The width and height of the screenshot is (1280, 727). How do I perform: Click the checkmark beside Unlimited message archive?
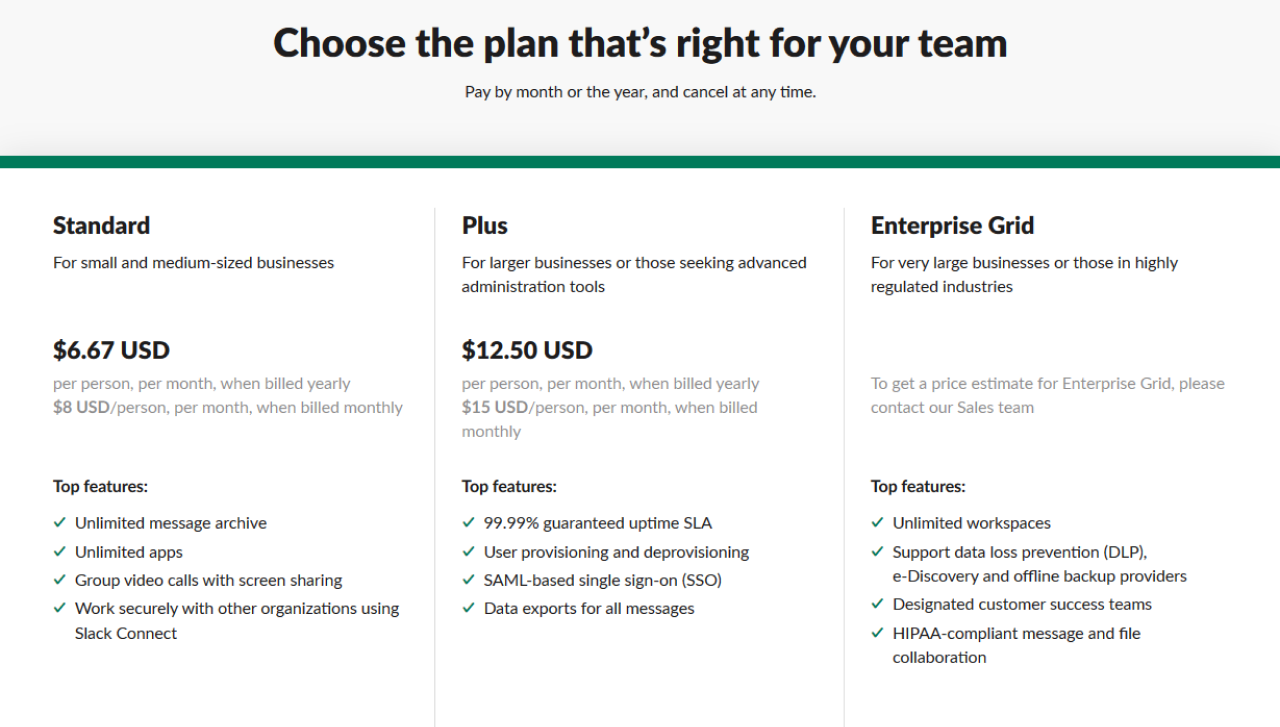60,522
